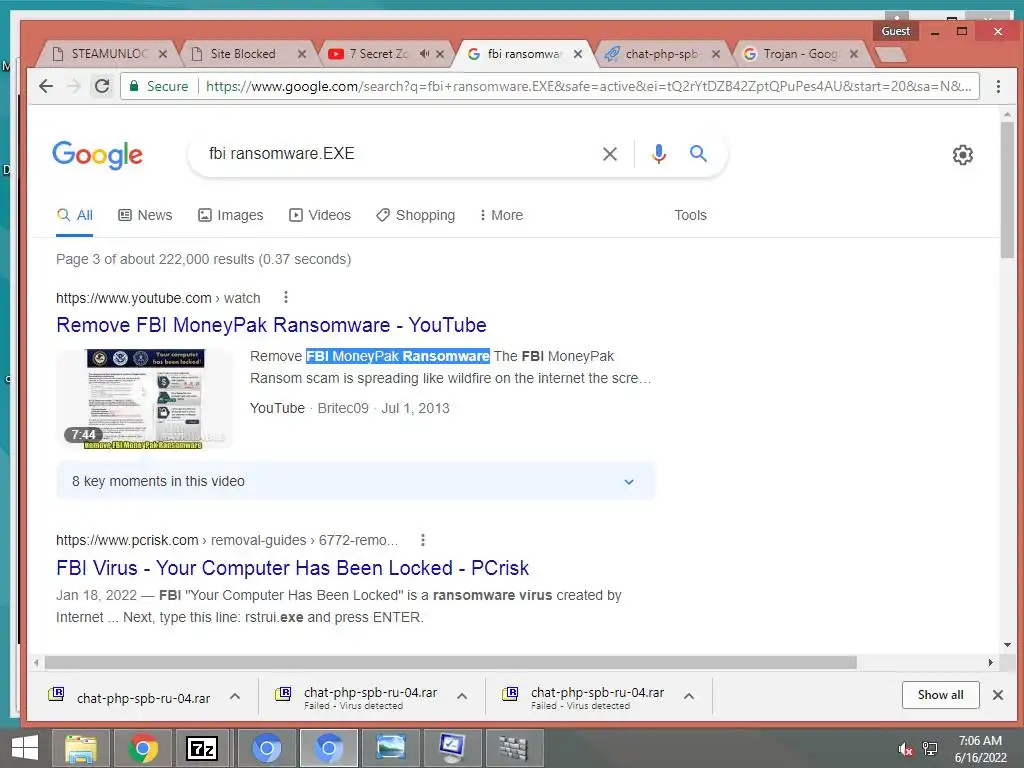
Task: Reload the page with the refresh icon
Action: click(102, 86)
